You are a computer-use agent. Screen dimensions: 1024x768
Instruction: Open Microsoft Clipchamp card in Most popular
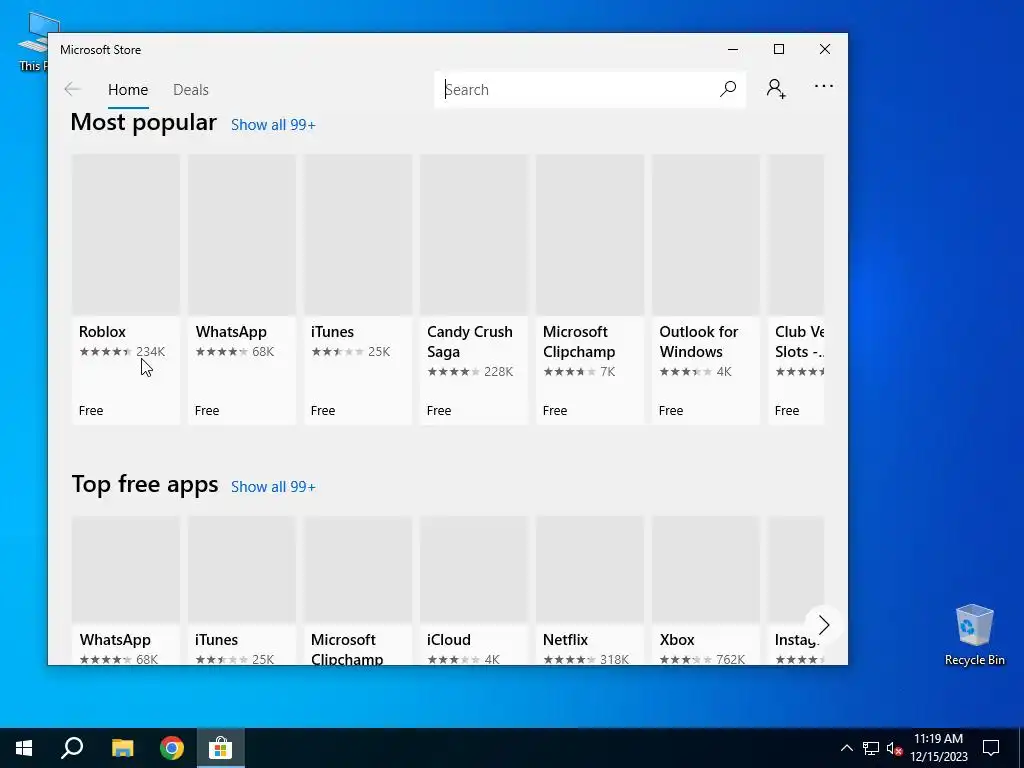(590, 289)
